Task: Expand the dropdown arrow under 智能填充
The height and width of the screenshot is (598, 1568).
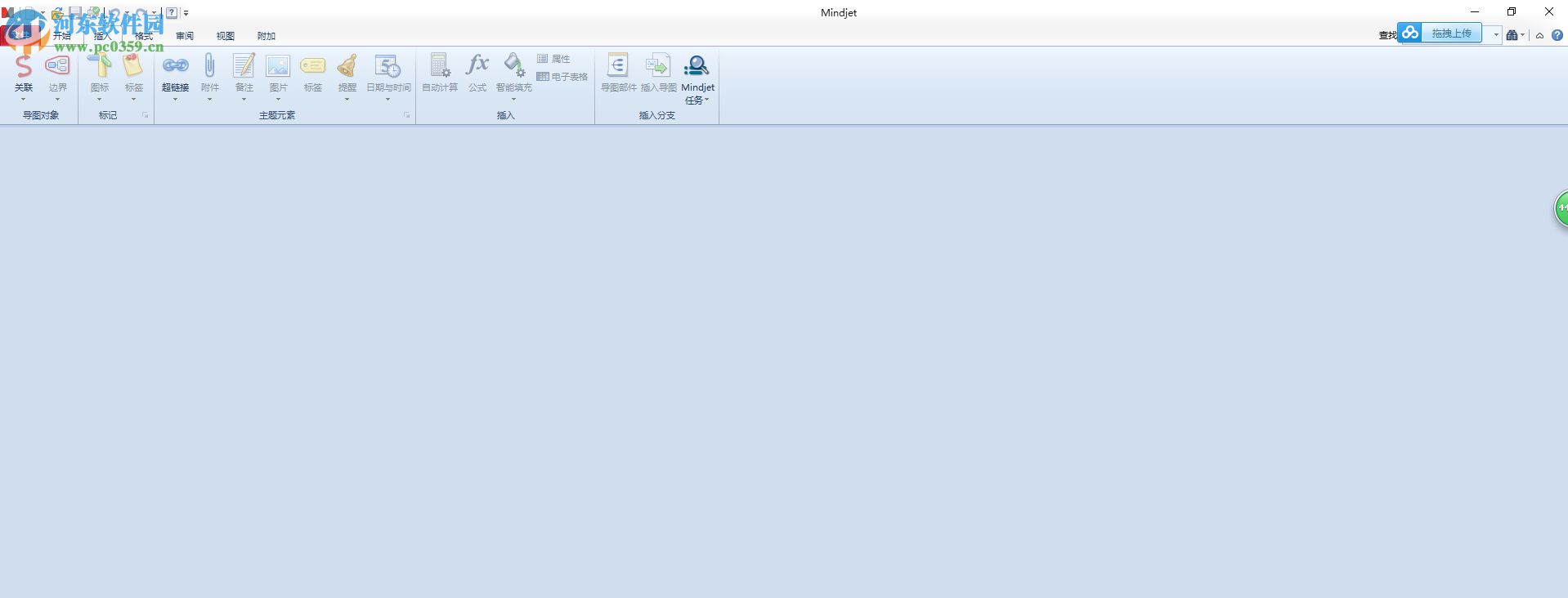Action: (514, 100)
